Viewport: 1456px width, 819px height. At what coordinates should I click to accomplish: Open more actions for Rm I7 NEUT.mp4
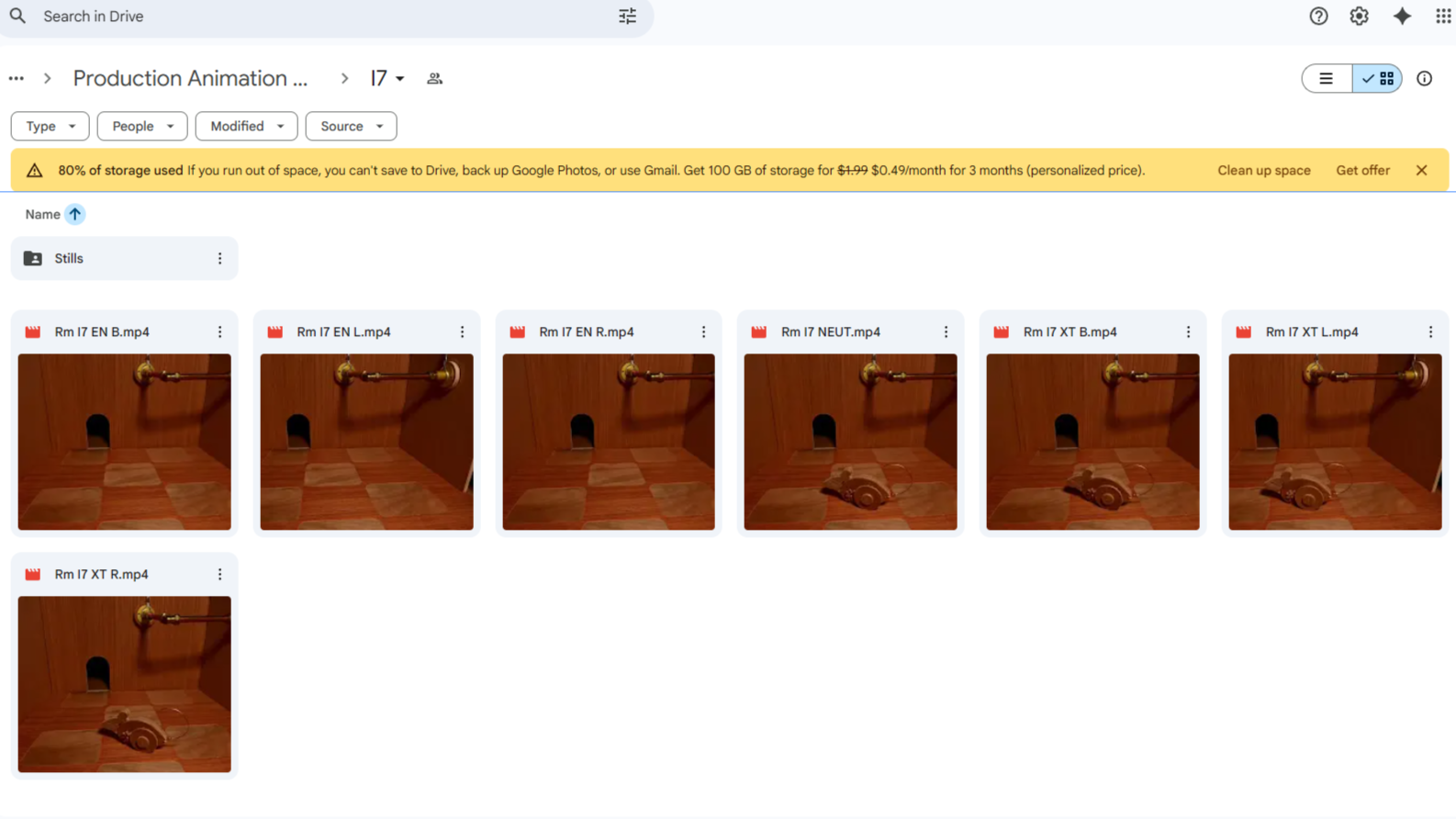point(946,332)
